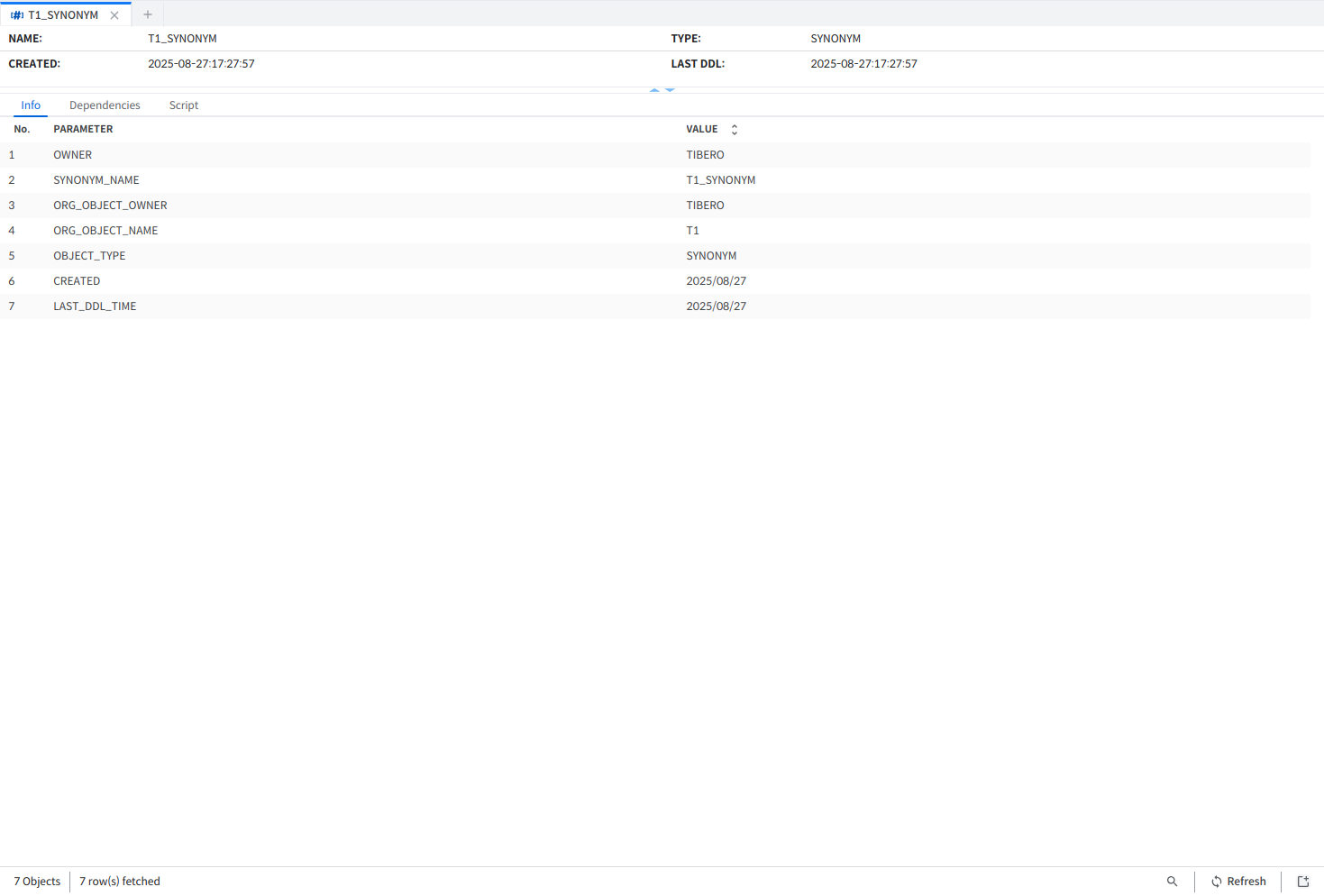The height and width of the screenshot is (896, 1324).
Task: Close the T1_SYNONYM tab
Action: point(114,15)
